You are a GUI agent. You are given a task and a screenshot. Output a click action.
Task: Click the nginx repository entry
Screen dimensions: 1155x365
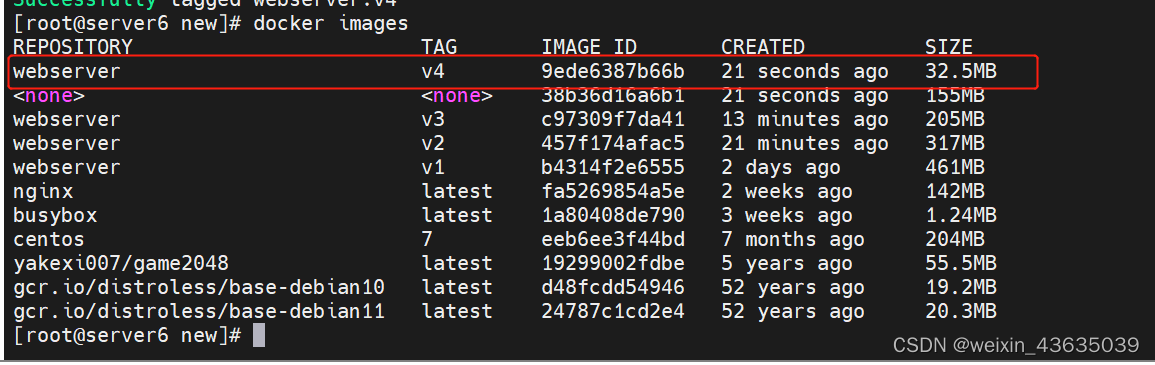click(x=43, y=191)
